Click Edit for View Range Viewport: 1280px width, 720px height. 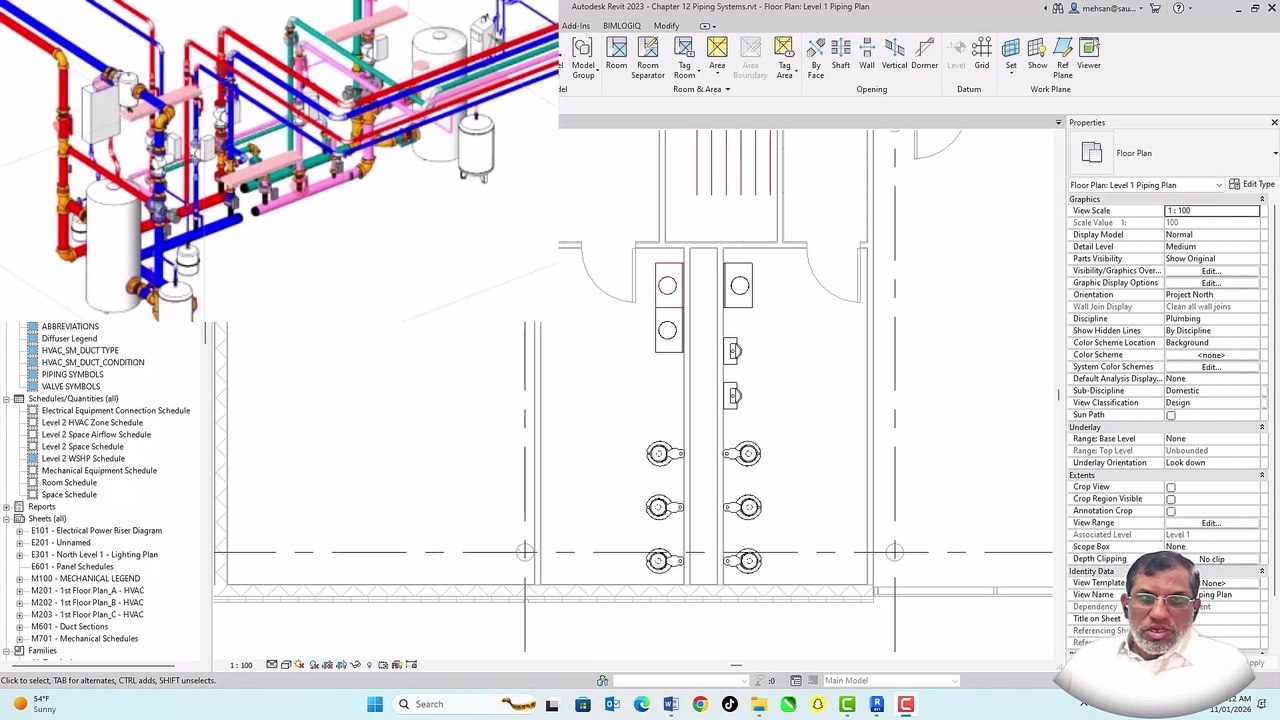(x=1211, y=523)
